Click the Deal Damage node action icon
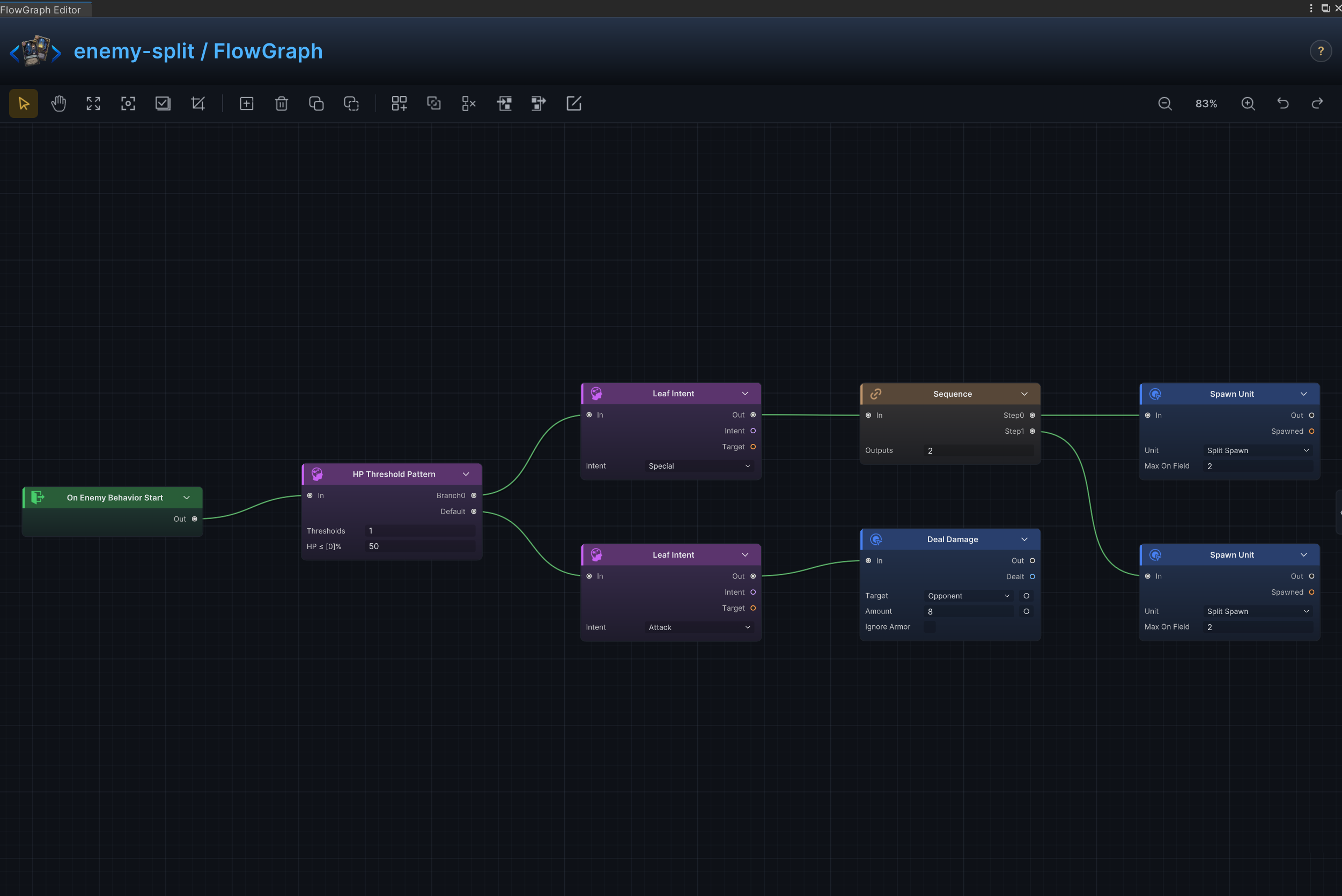 pyautogui.click(x=875, y=539)
